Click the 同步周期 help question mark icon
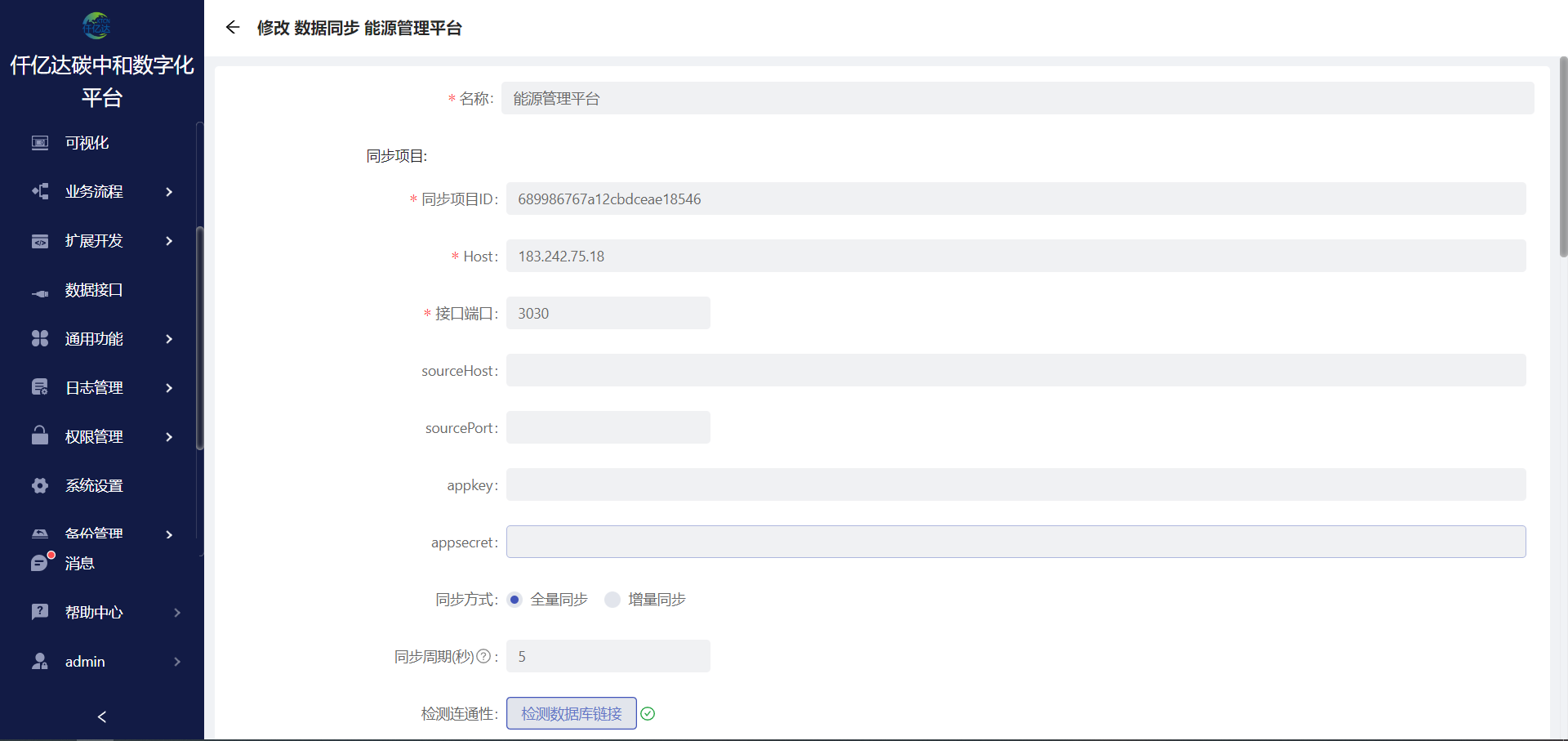 pos(483,656)
